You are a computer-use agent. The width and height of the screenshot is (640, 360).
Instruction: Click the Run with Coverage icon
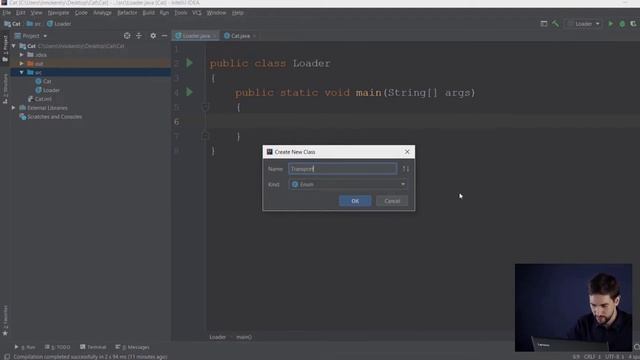pos(633,24)
